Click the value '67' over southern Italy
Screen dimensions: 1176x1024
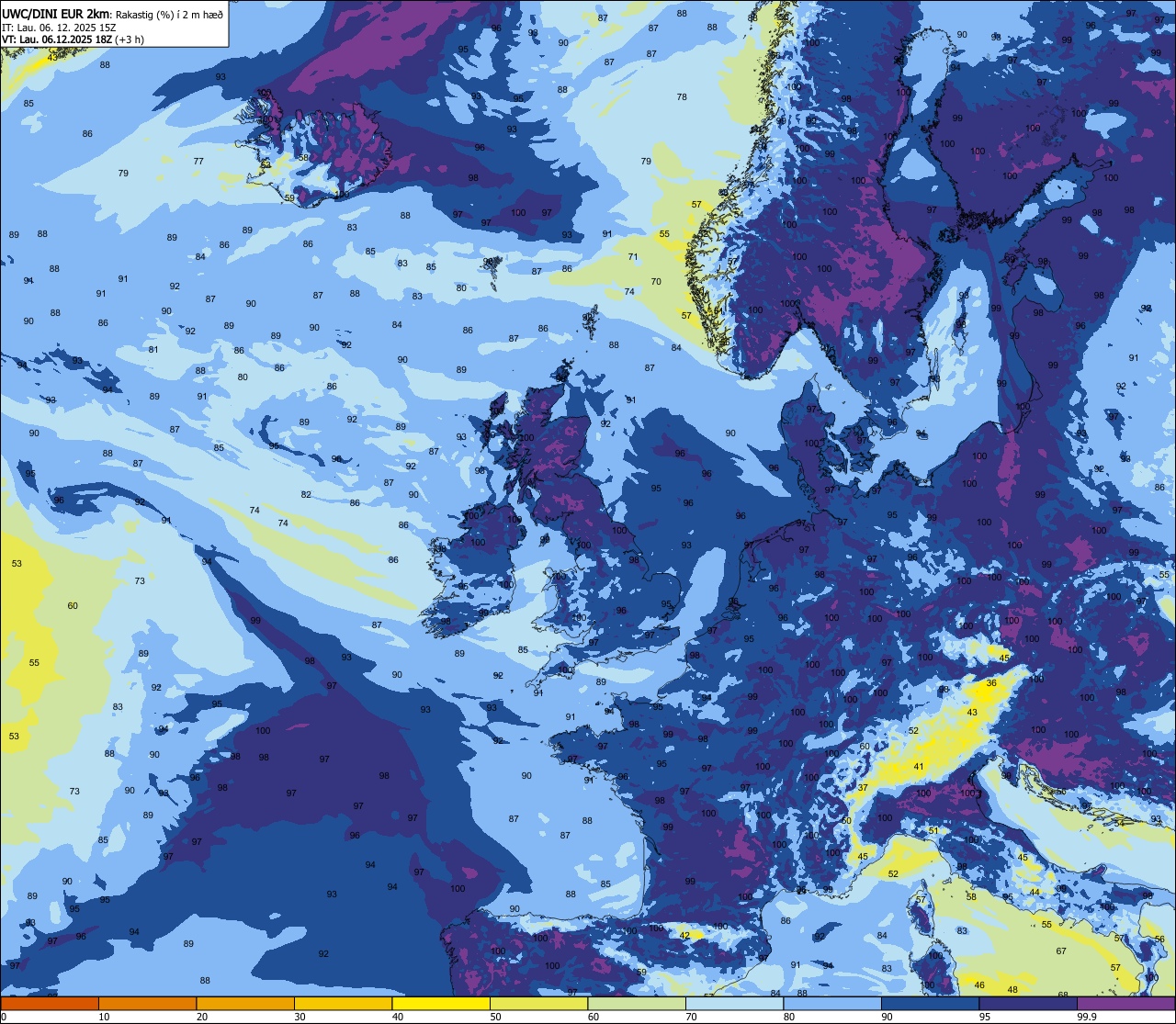coord(1061,951)
